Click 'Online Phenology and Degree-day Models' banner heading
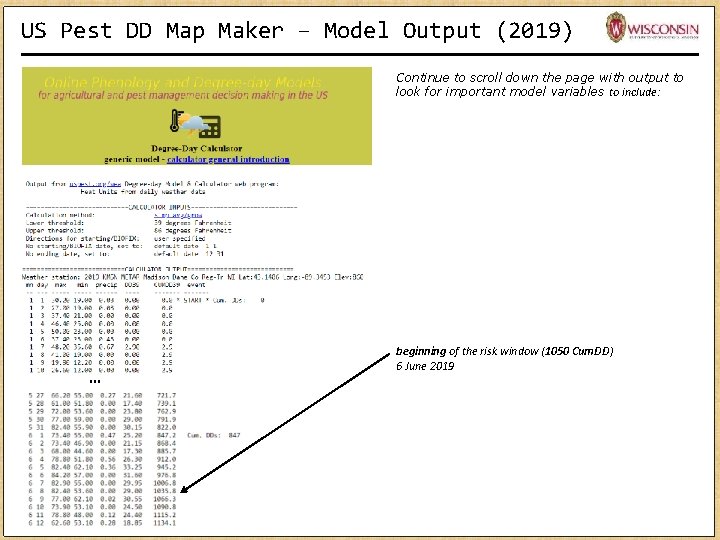 [182, 83]
